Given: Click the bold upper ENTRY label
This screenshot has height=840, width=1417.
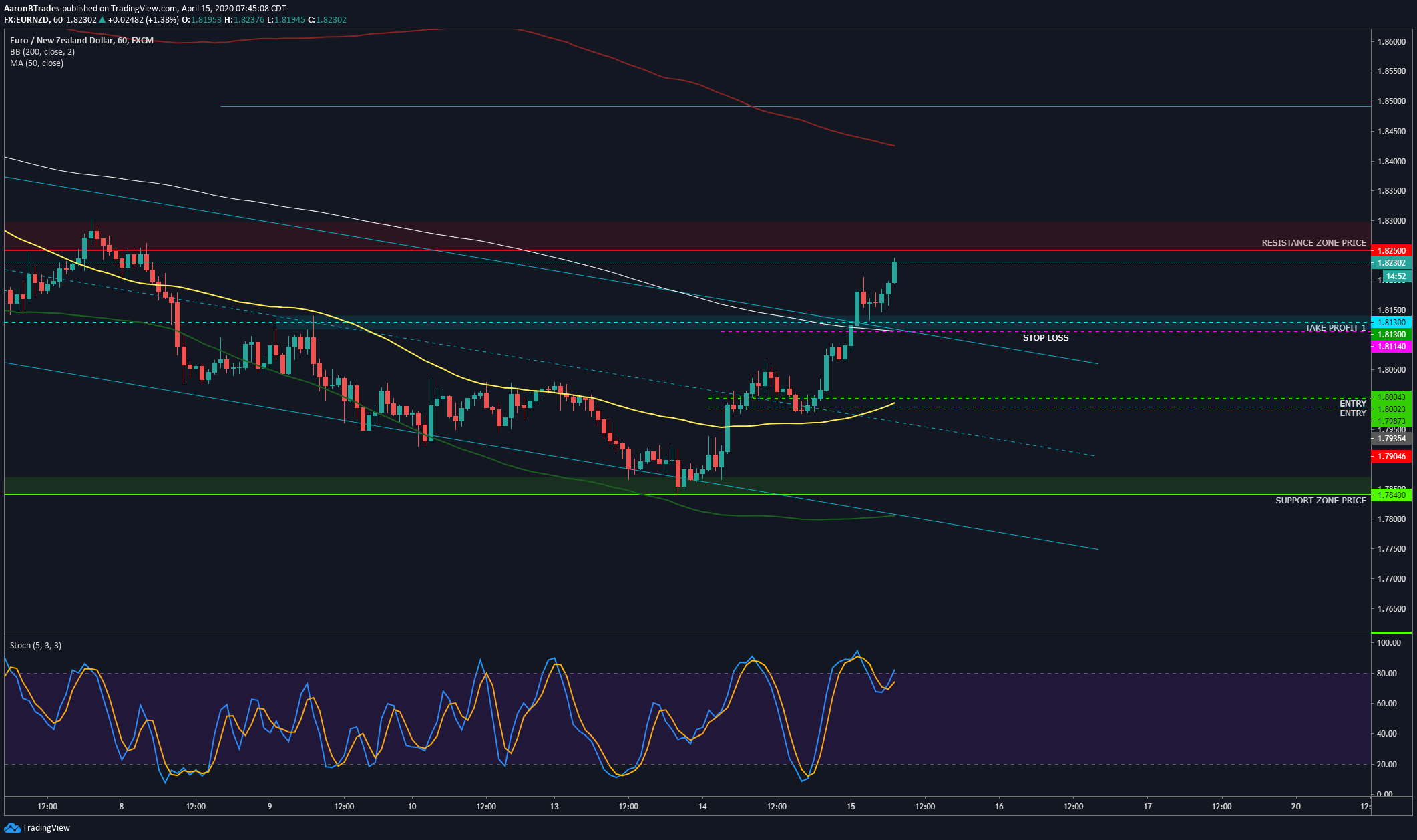Looking at the screenshot, I should [x=1353, y=404].
